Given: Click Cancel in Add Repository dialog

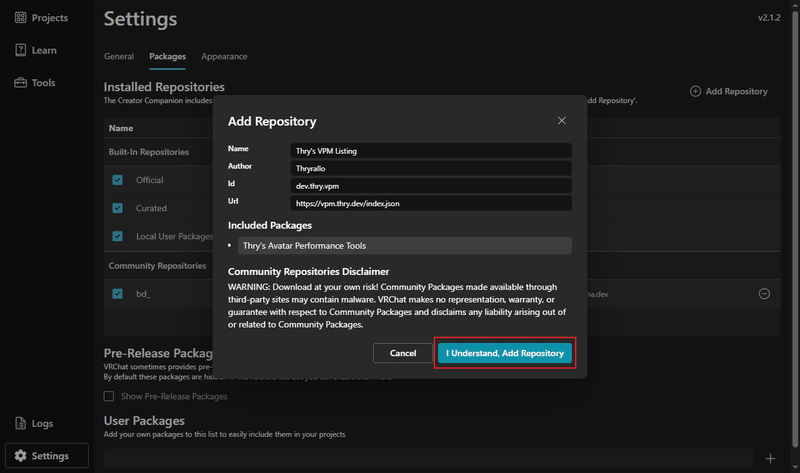Looking at the screenshot, I should [403, 353].
